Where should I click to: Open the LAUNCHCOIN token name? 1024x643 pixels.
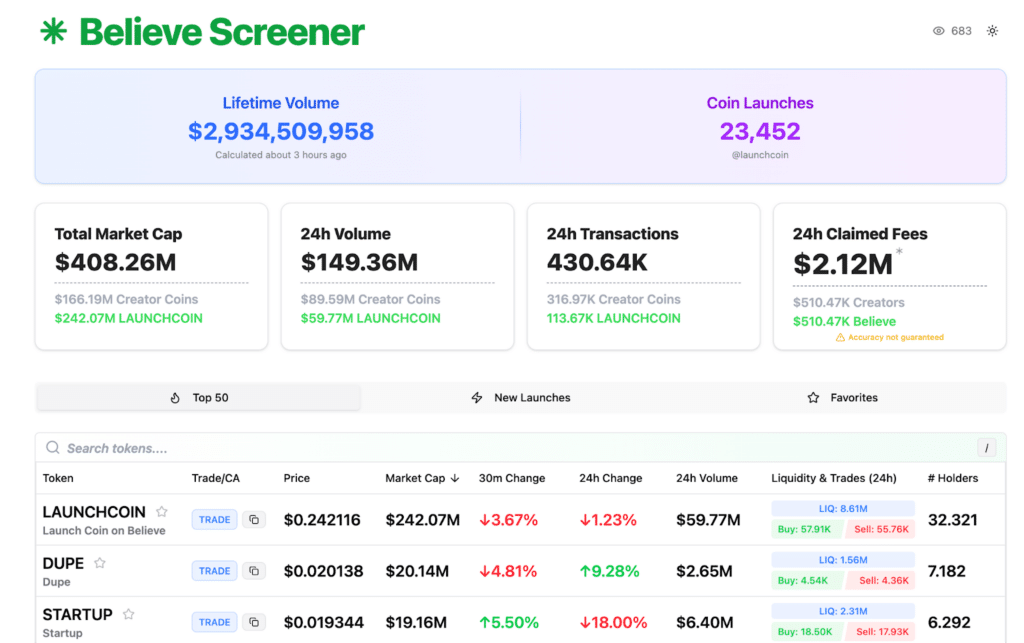click(94, 512)
